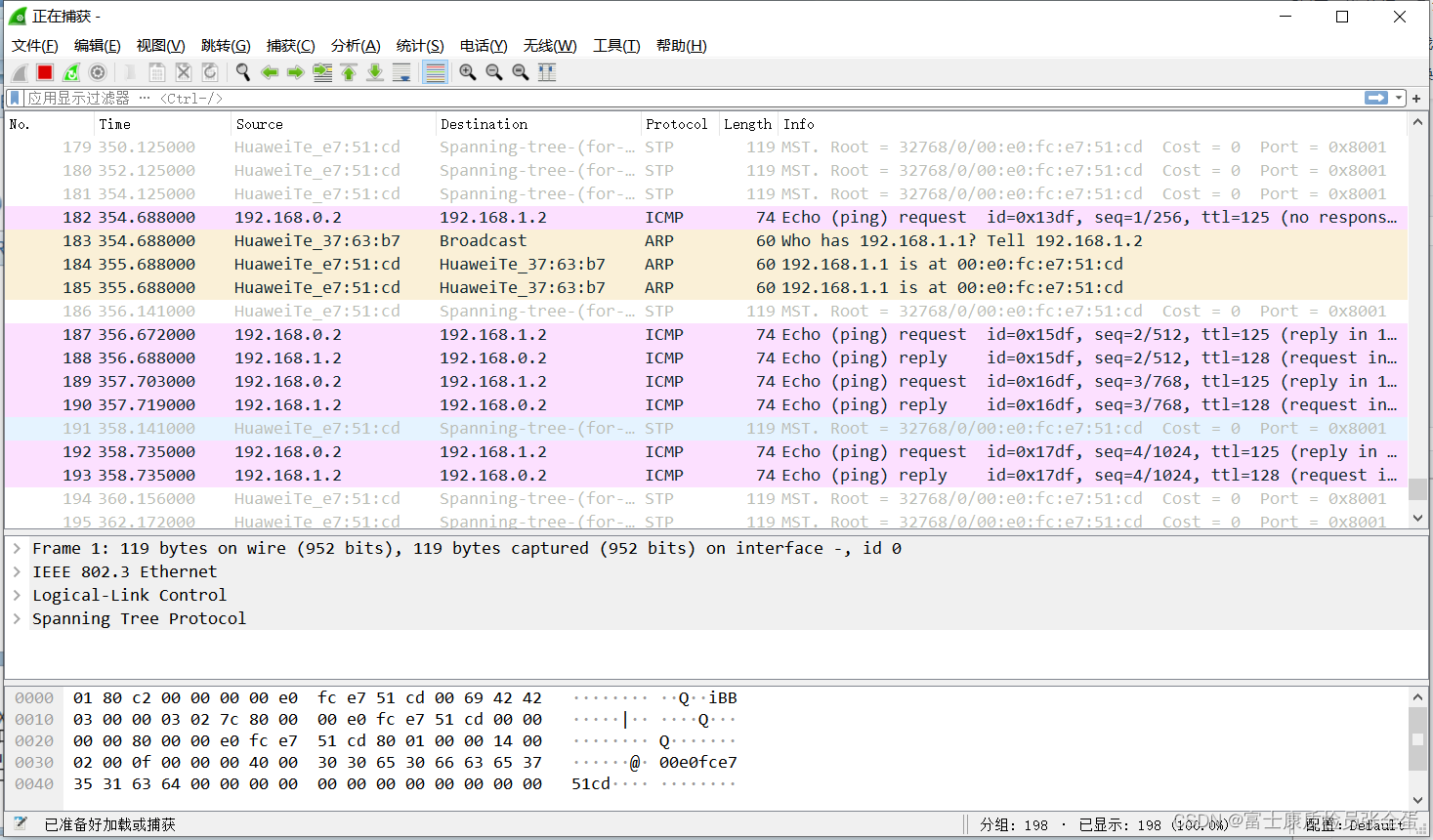
Task: Sort by the No. column header
Action: 49,124
